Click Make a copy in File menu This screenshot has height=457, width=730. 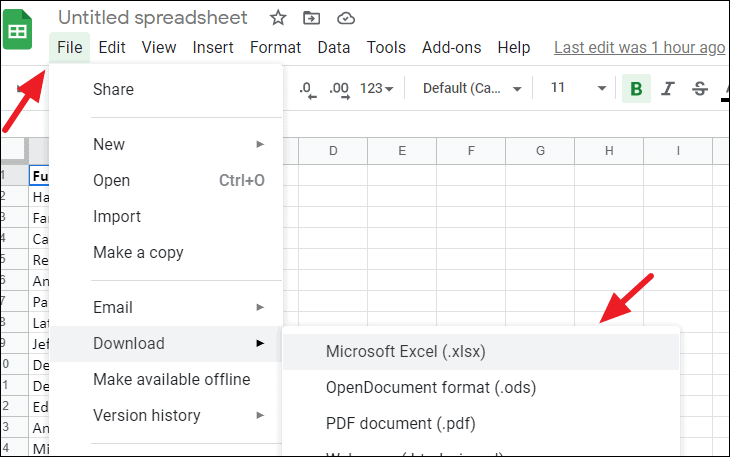click(x=138, y=252)
